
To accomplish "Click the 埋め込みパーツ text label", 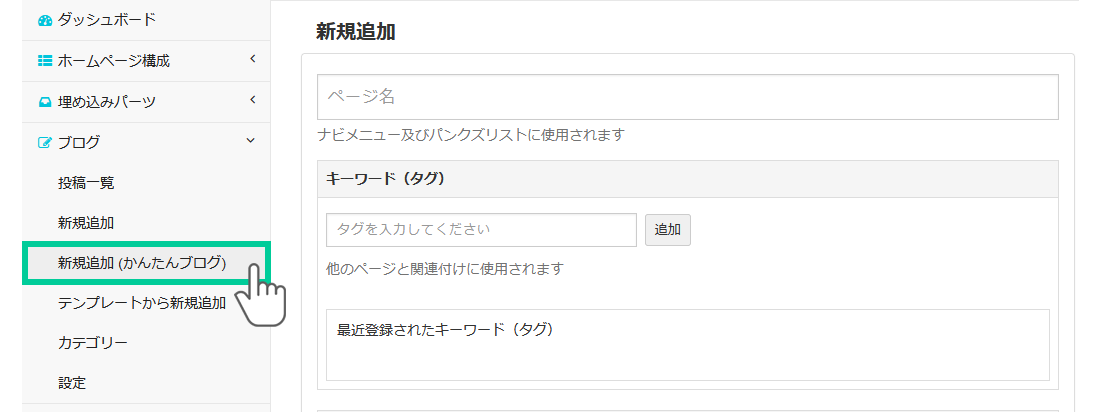I will coord(107,102).
